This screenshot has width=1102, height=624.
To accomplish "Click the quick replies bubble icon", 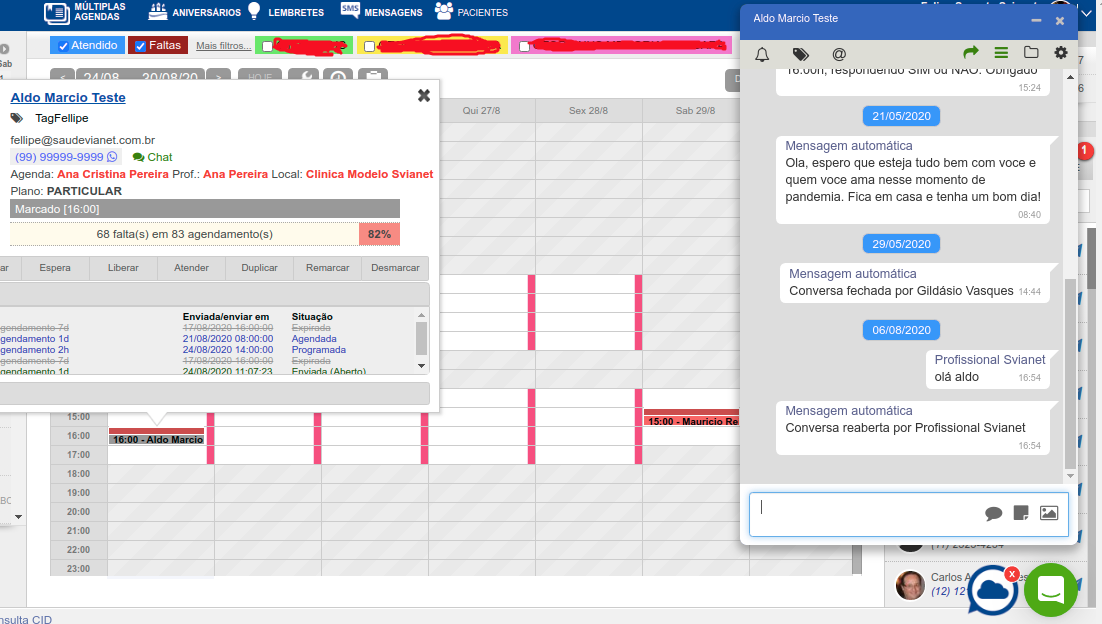I will click(x=993, y=513).
